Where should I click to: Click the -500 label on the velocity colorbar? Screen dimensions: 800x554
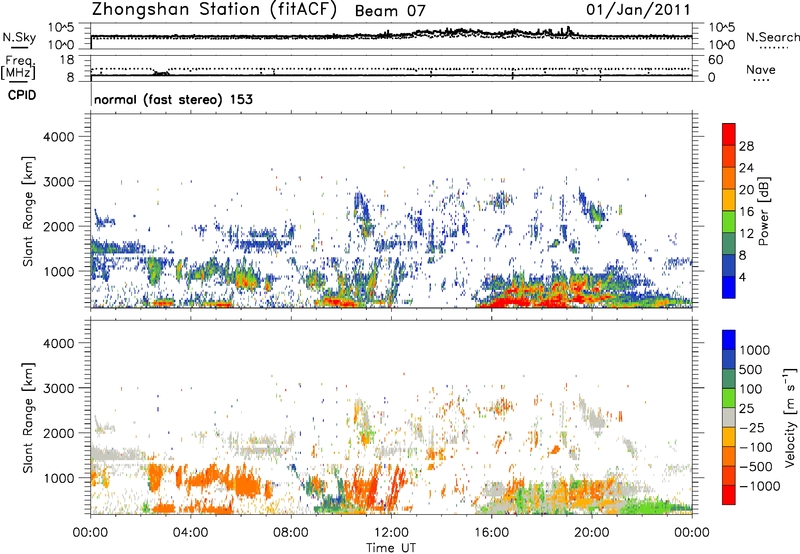point(756,466)
